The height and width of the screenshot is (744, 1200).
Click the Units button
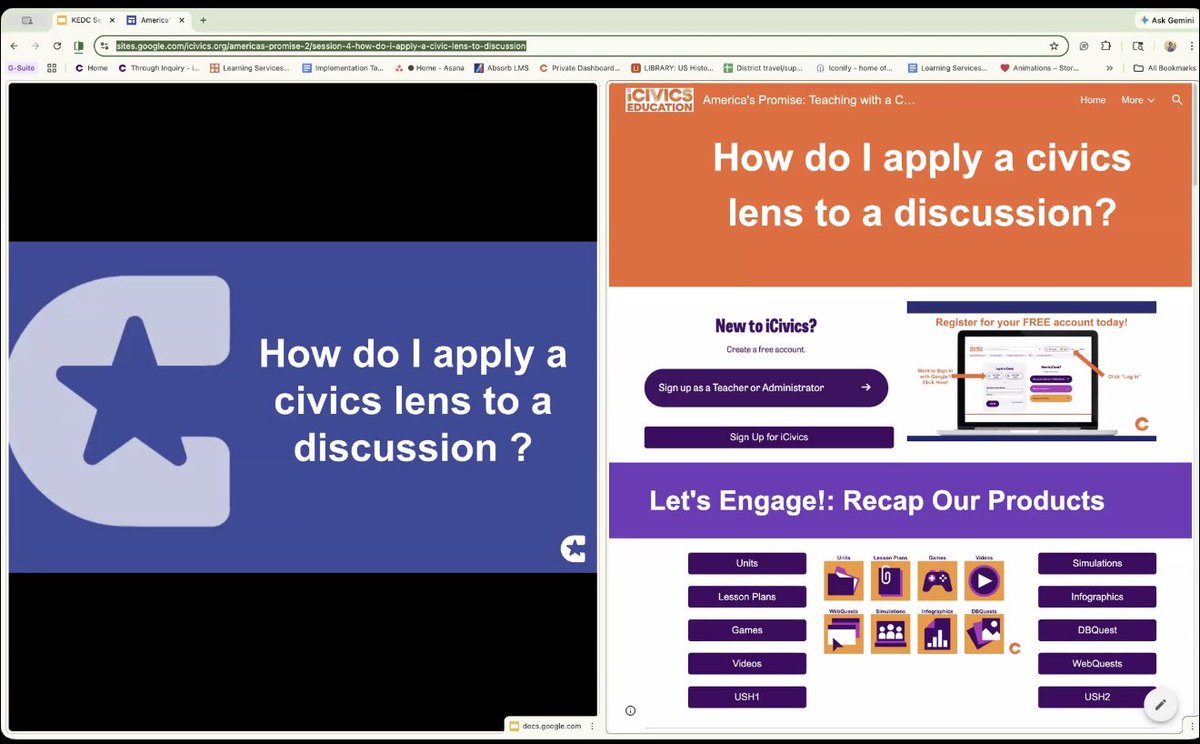747,563
